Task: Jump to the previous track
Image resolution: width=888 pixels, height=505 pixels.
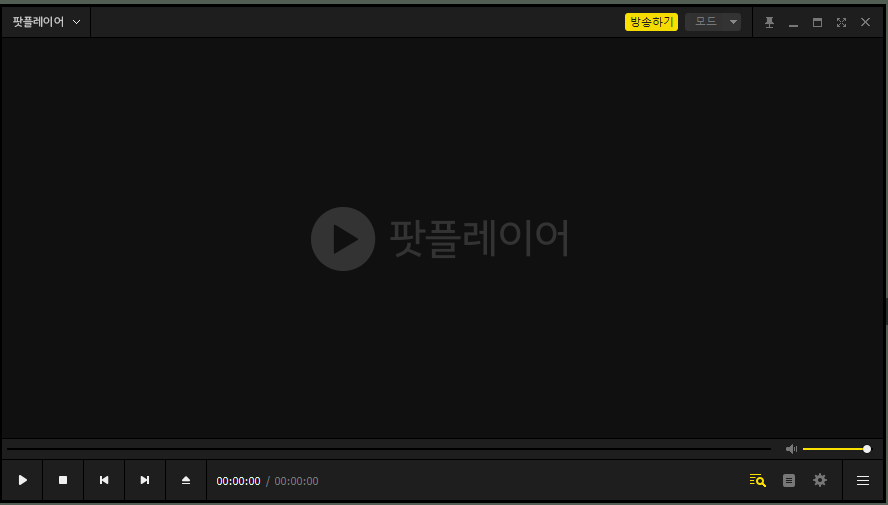Action: pyautogui.click(x=104, y=480)
